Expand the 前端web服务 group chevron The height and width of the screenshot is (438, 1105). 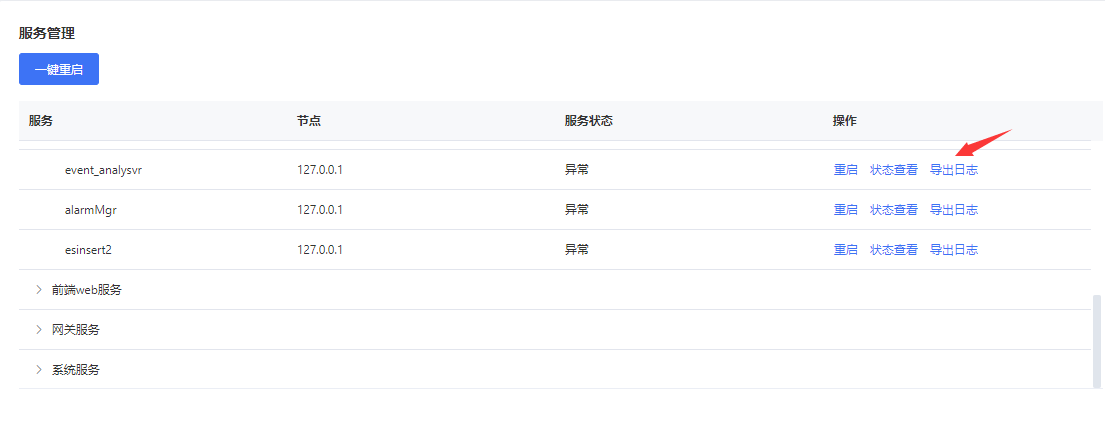tap(39, 290)
